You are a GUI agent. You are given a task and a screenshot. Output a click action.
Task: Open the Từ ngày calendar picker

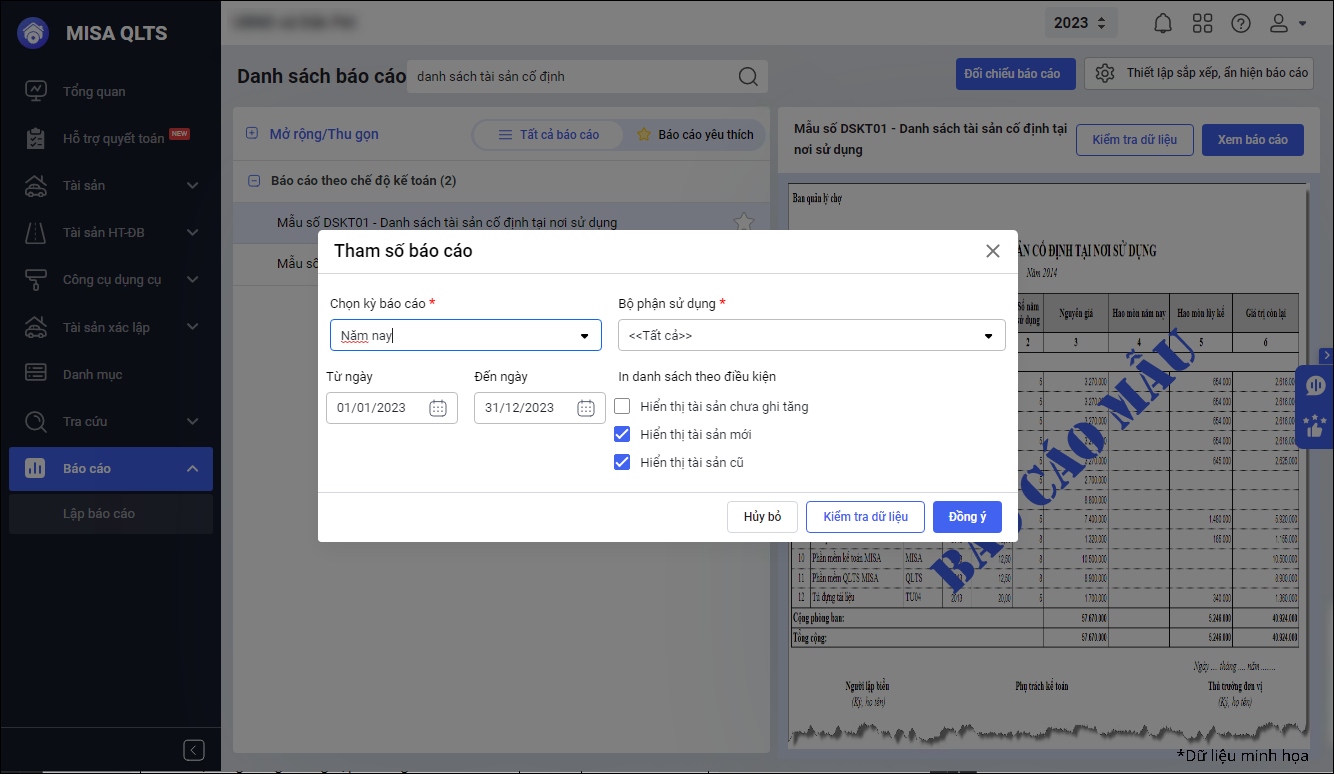438,408
